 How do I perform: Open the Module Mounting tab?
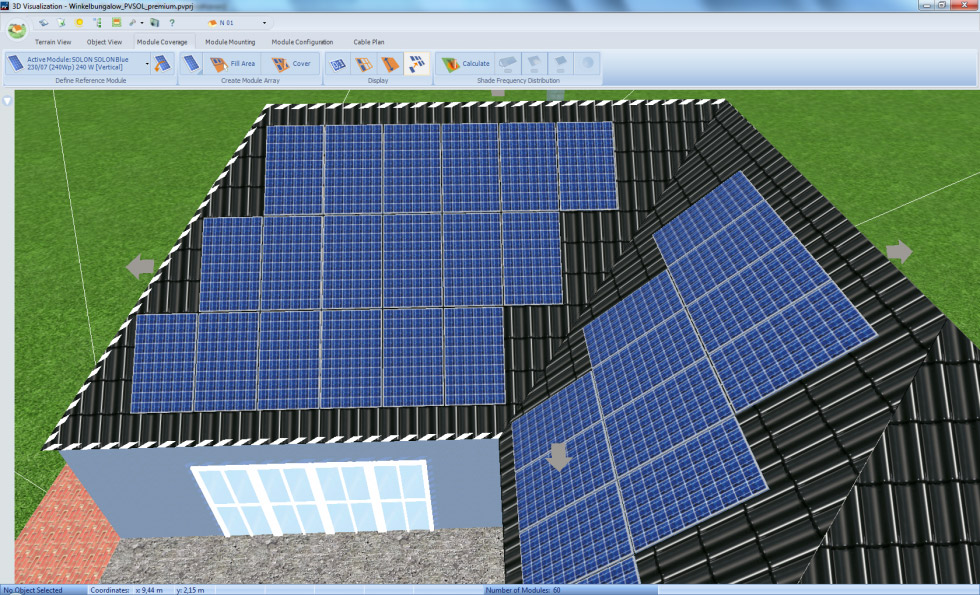click(x=230, y=42)
